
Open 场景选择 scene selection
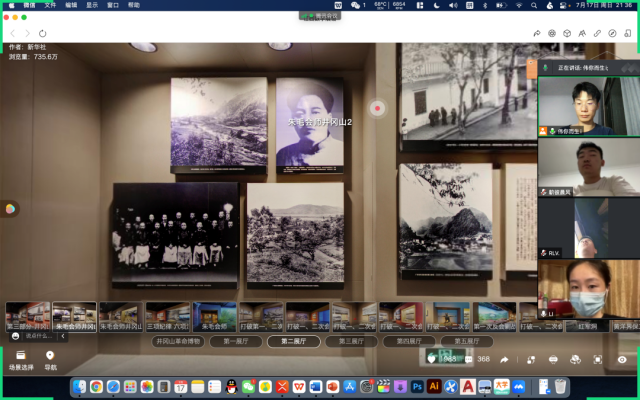pos(21,360)
